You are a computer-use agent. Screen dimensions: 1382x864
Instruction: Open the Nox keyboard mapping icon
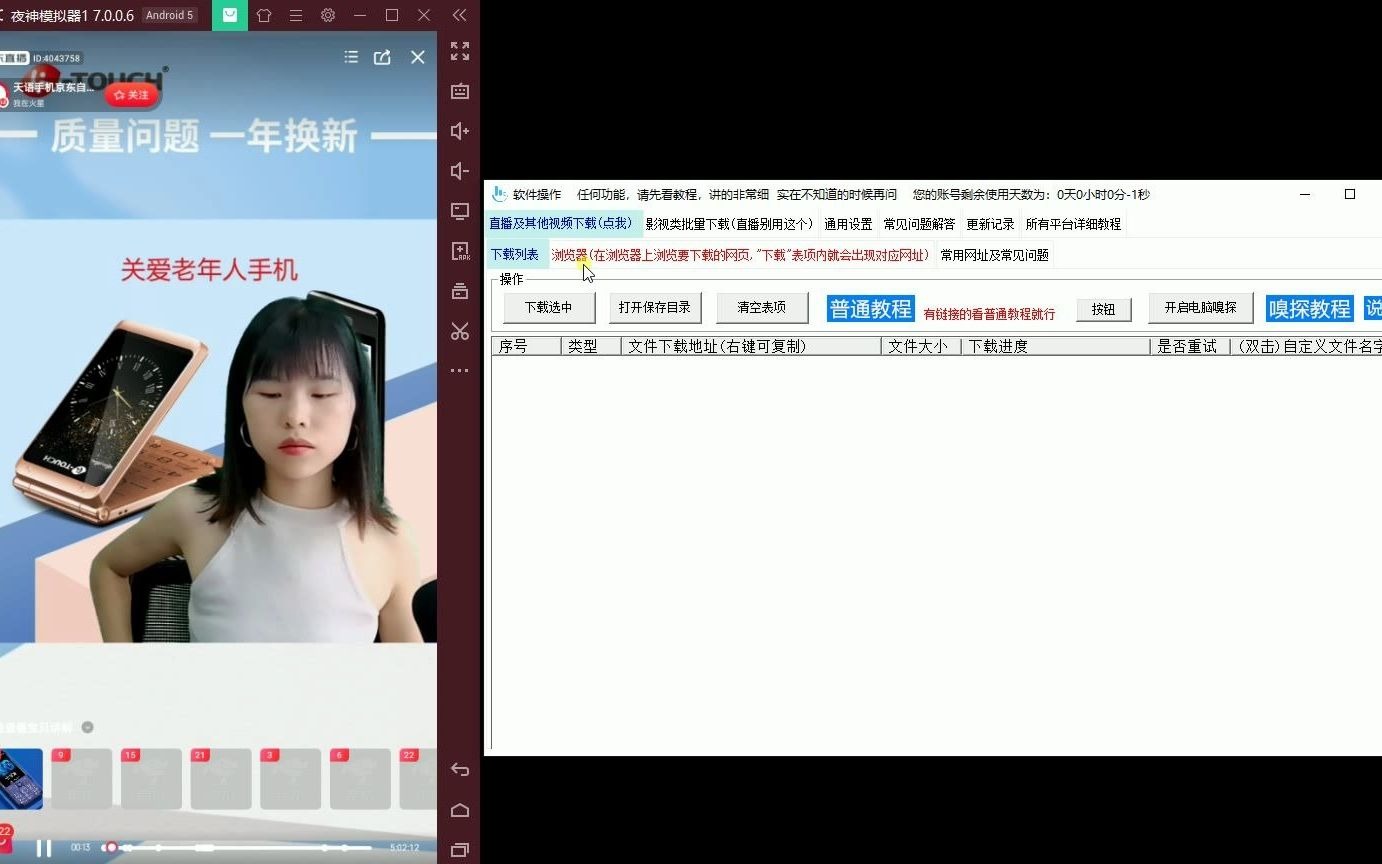point(460,91)
